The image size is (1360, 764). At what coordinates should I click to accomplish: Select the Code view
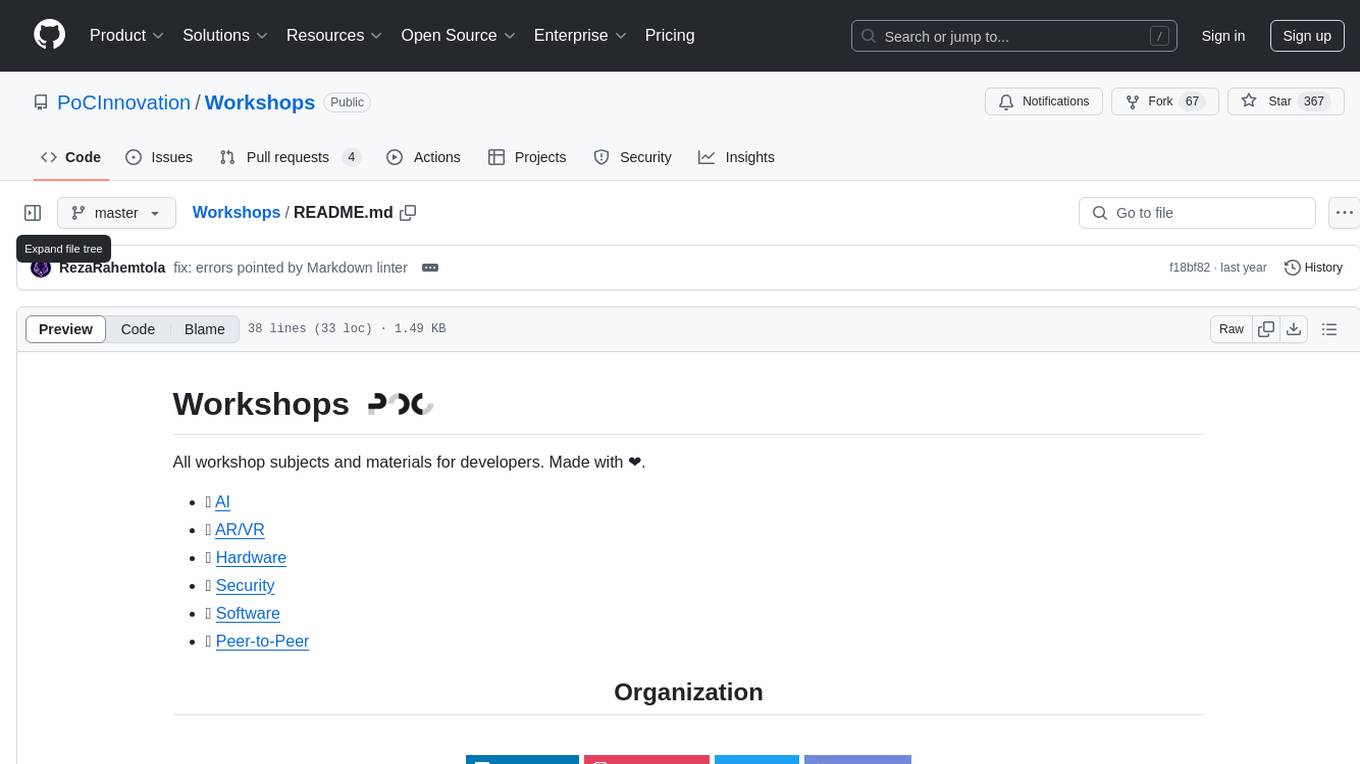point(138,329)
